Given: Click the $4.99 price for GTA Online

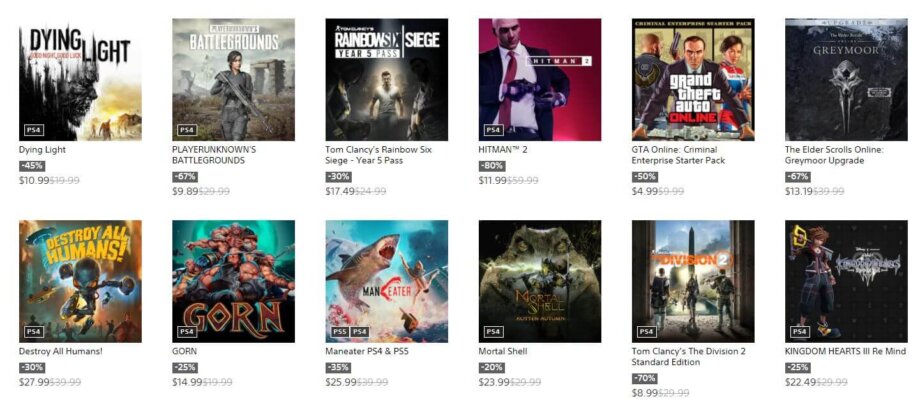Looking at the screenshot, I should 645,192.
